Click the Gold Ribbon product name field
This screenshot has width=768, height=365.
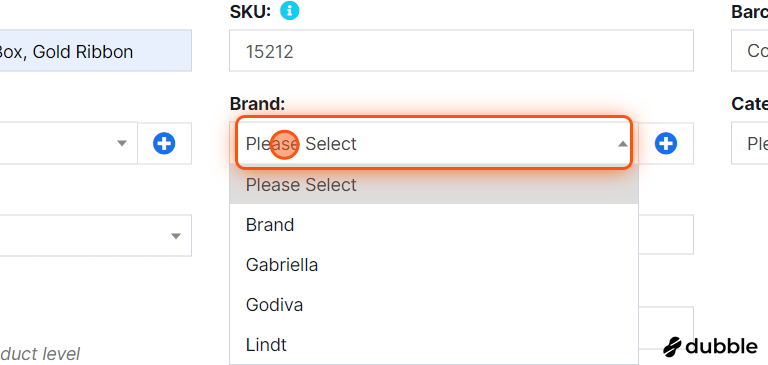coord(96,50)
